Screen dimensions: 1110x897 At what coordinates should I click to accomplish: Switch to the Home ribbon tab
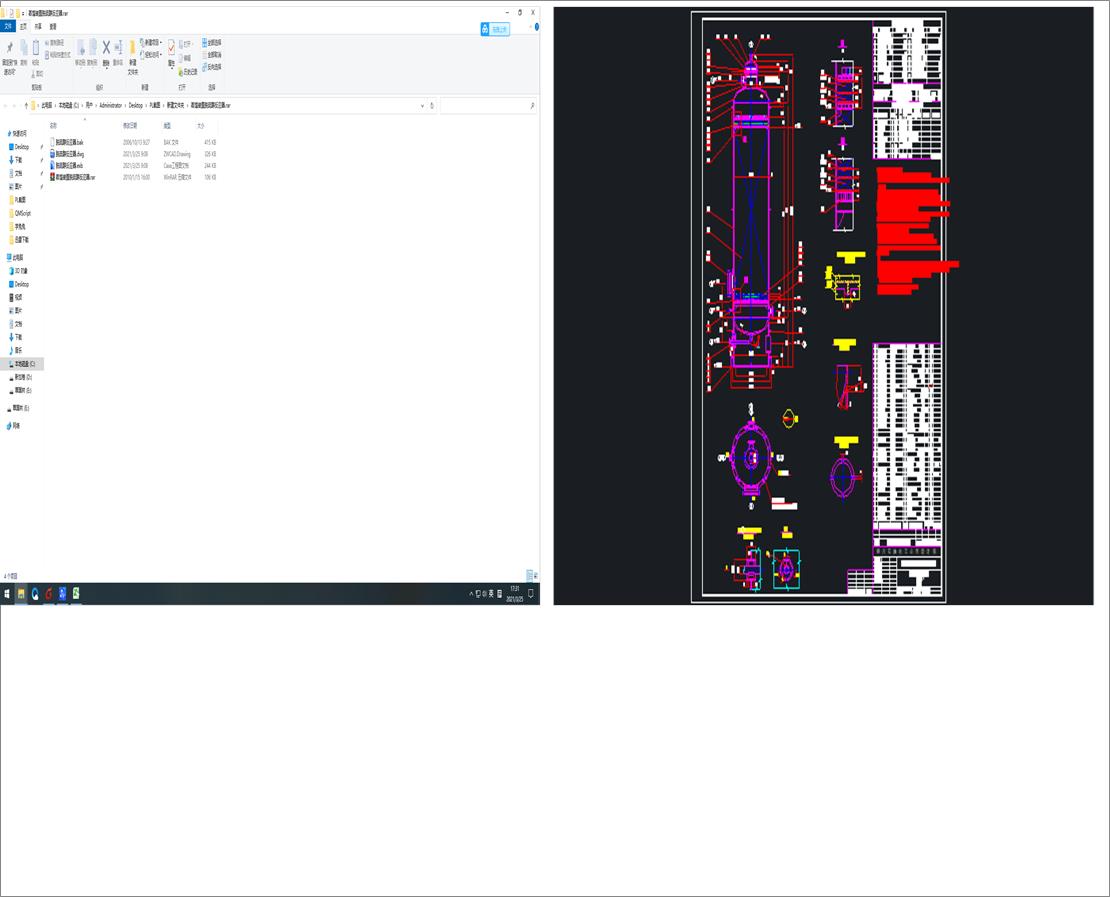point(23,26)
